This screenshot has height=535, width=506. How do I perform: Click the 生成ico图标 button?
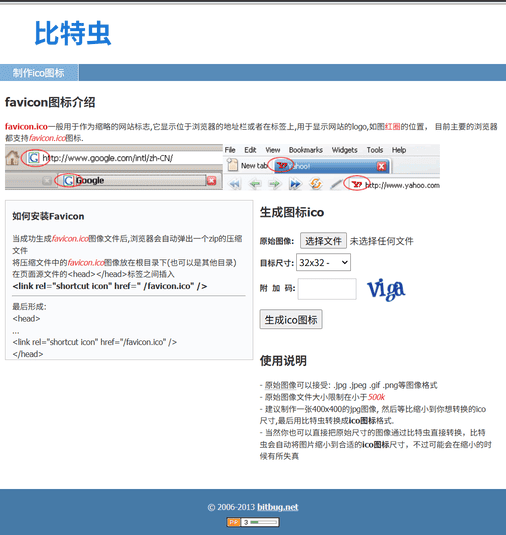[x=291, y=319]
